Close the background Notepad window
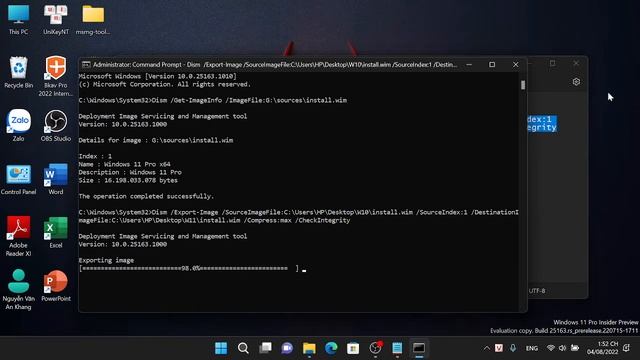 pos(576,63)
